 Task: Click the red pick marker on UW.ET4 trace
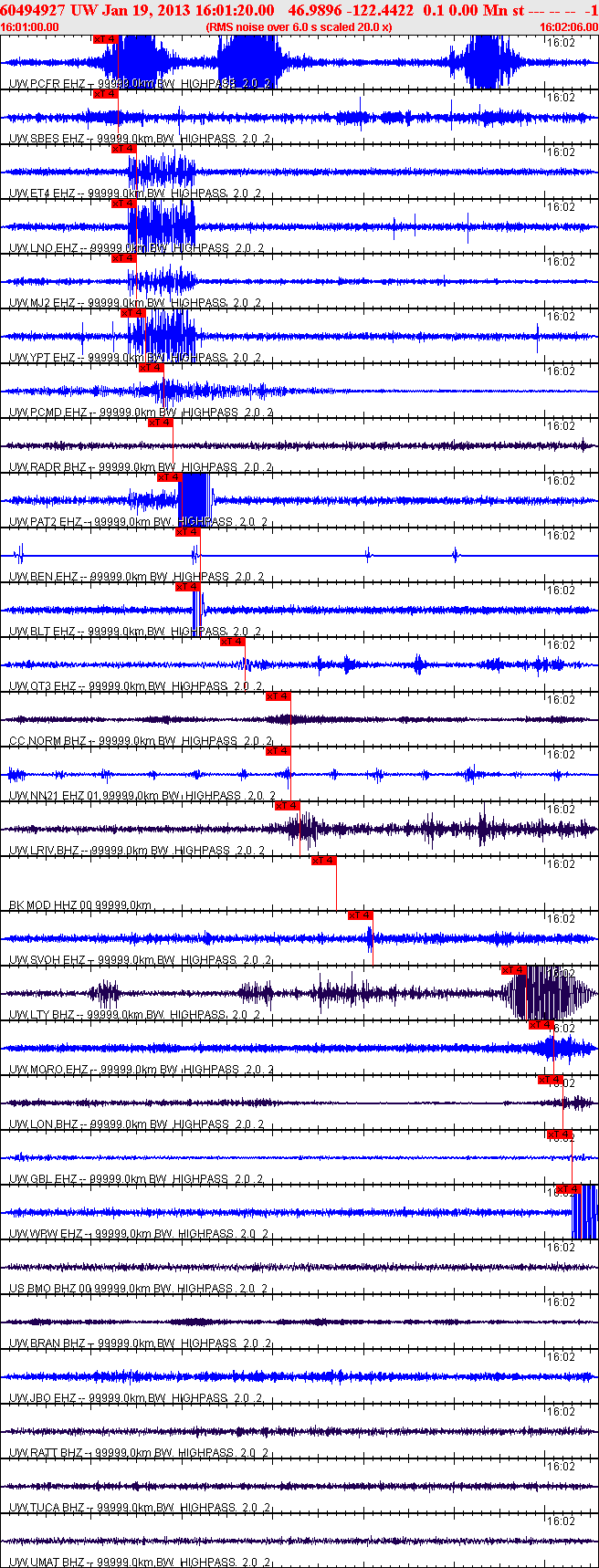point(123,149)
